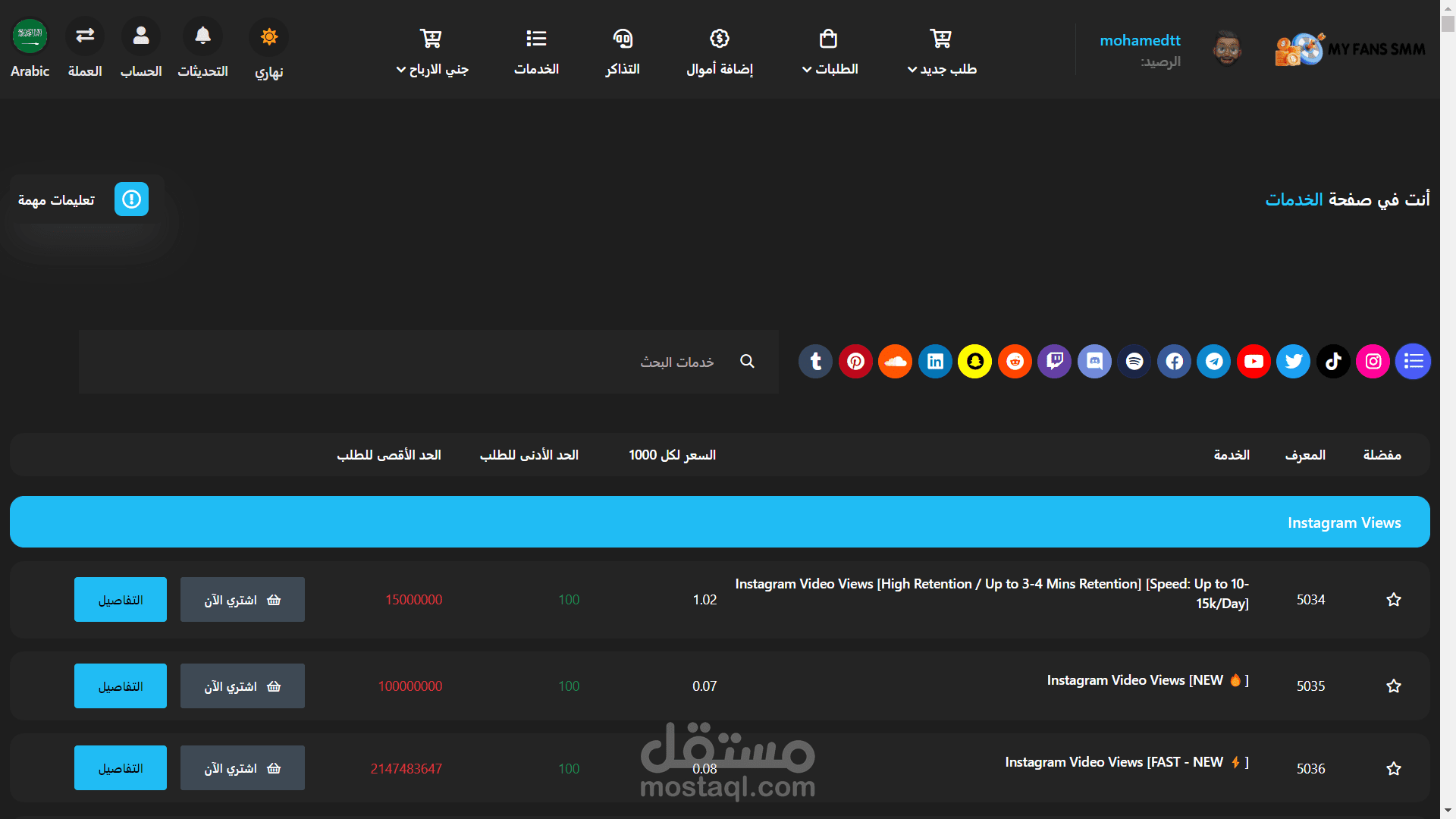1456x819 pixels.
Task: Show all services list icon
Action: pos(1413,361)
